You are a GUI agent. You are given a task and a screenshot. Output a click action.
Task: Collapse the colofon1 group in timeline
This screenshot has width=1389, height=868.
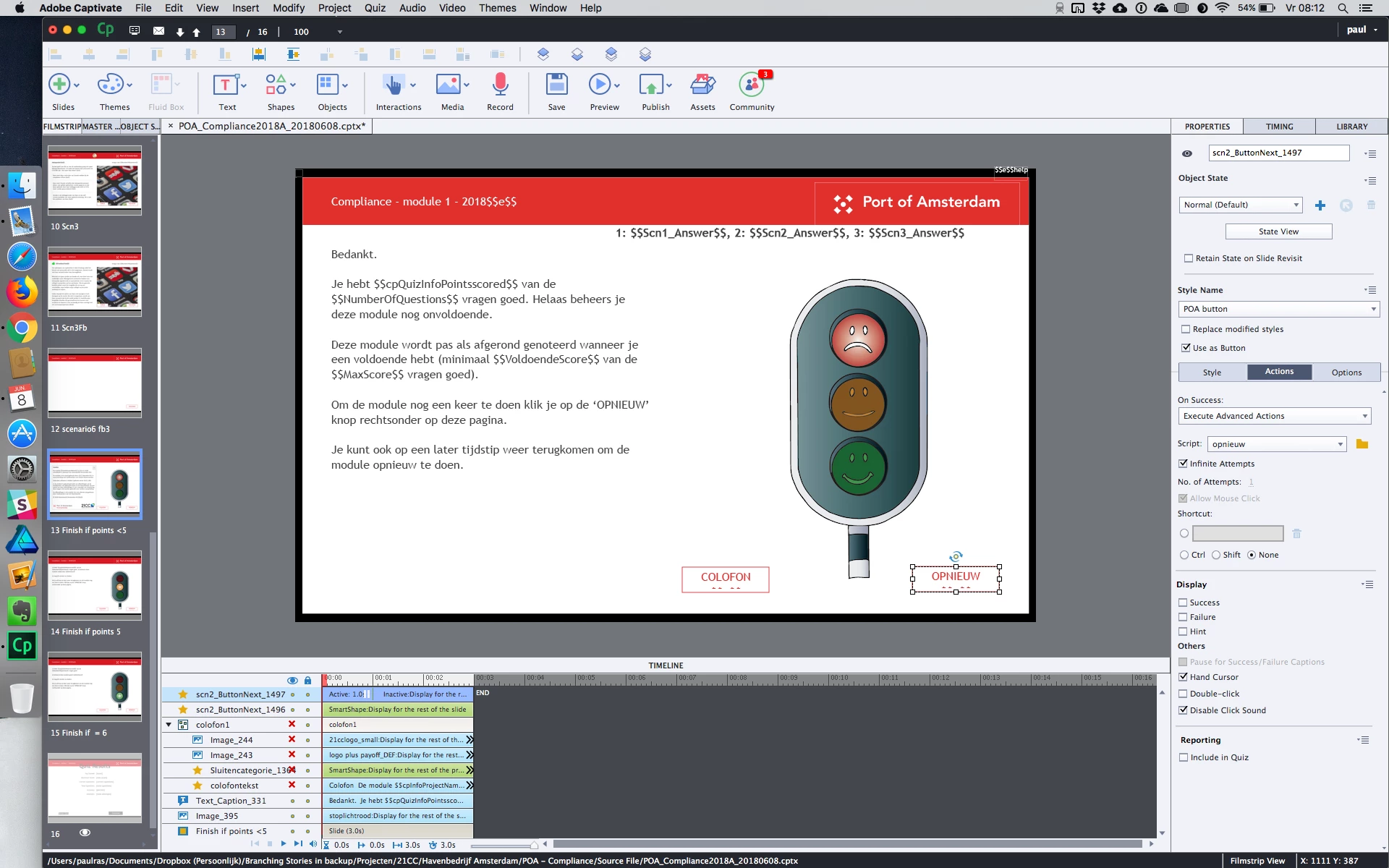click(169, 725)
